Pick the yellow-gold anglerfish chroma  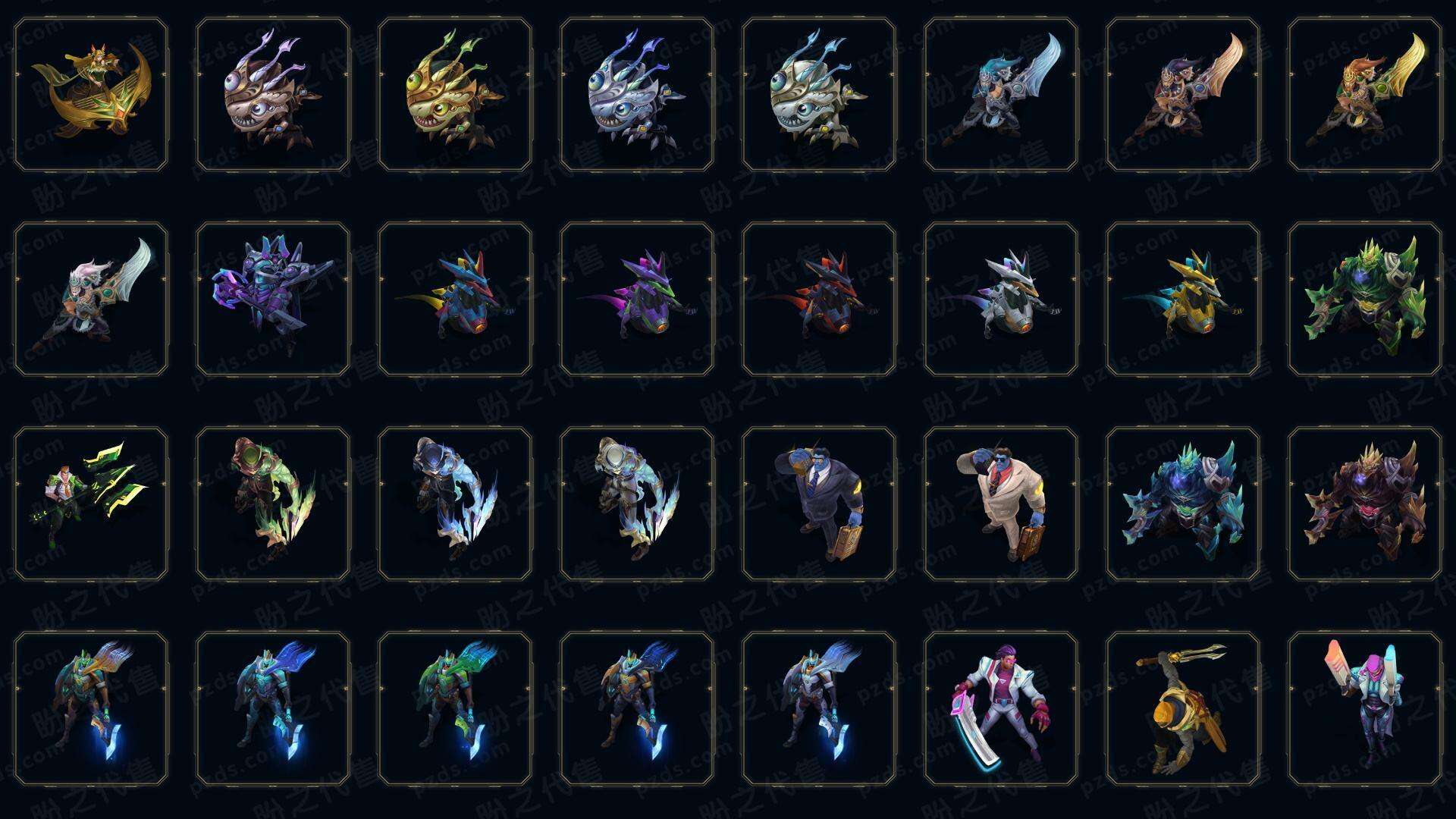point(455,94)
